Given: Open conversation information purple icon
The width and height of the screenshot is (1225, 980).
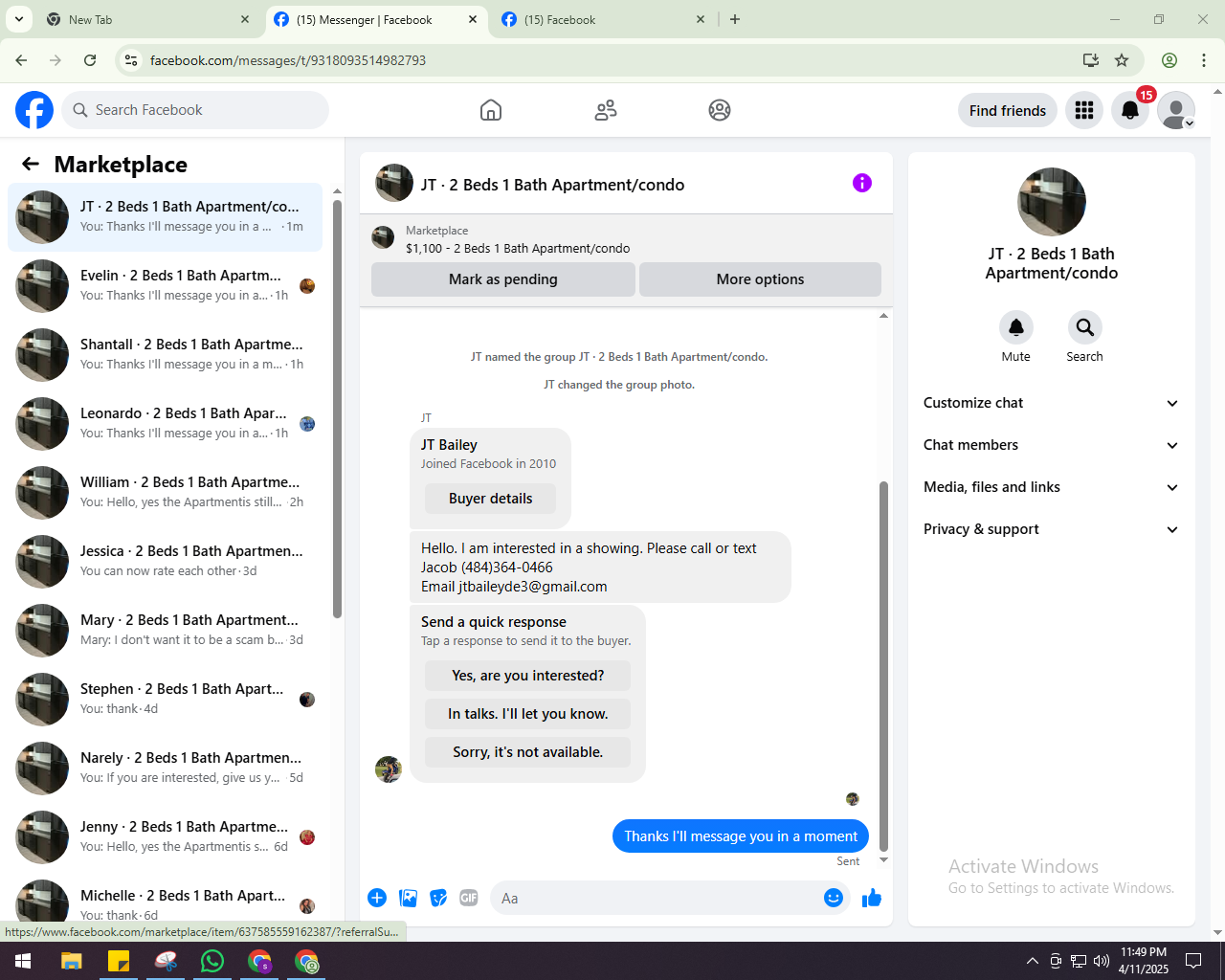Looking at the screenshot, I should 862,183.
